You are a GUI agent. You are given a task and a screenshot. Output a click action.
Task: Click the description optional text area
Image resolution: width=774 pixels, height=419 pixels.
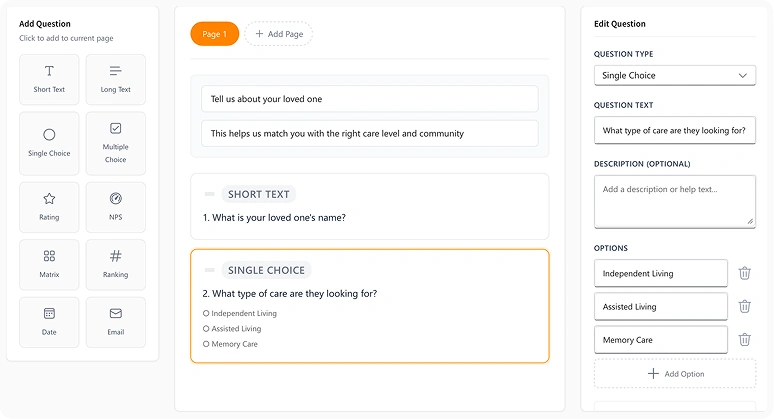[x=674, y=202]
